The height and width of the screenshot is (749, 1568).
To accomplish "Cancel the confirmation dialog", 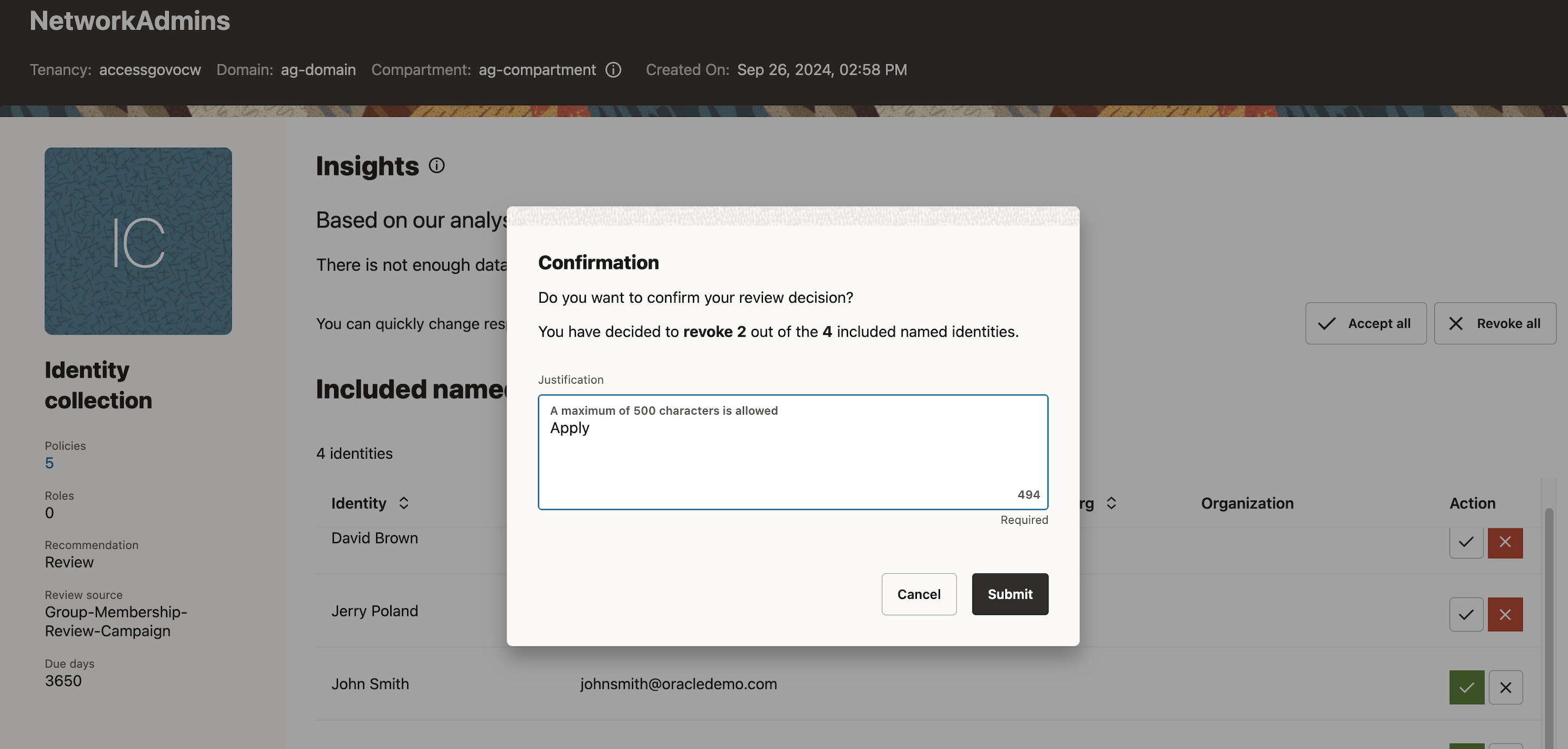I will 919,594.
